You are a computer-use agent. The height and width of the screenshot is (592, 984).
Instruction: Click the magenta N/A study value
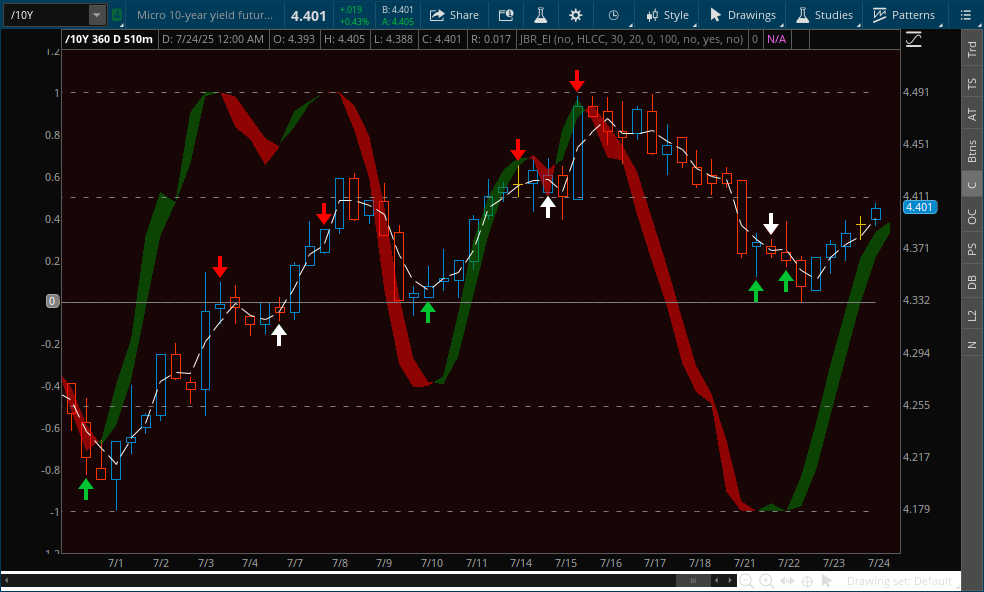point(776,39)
